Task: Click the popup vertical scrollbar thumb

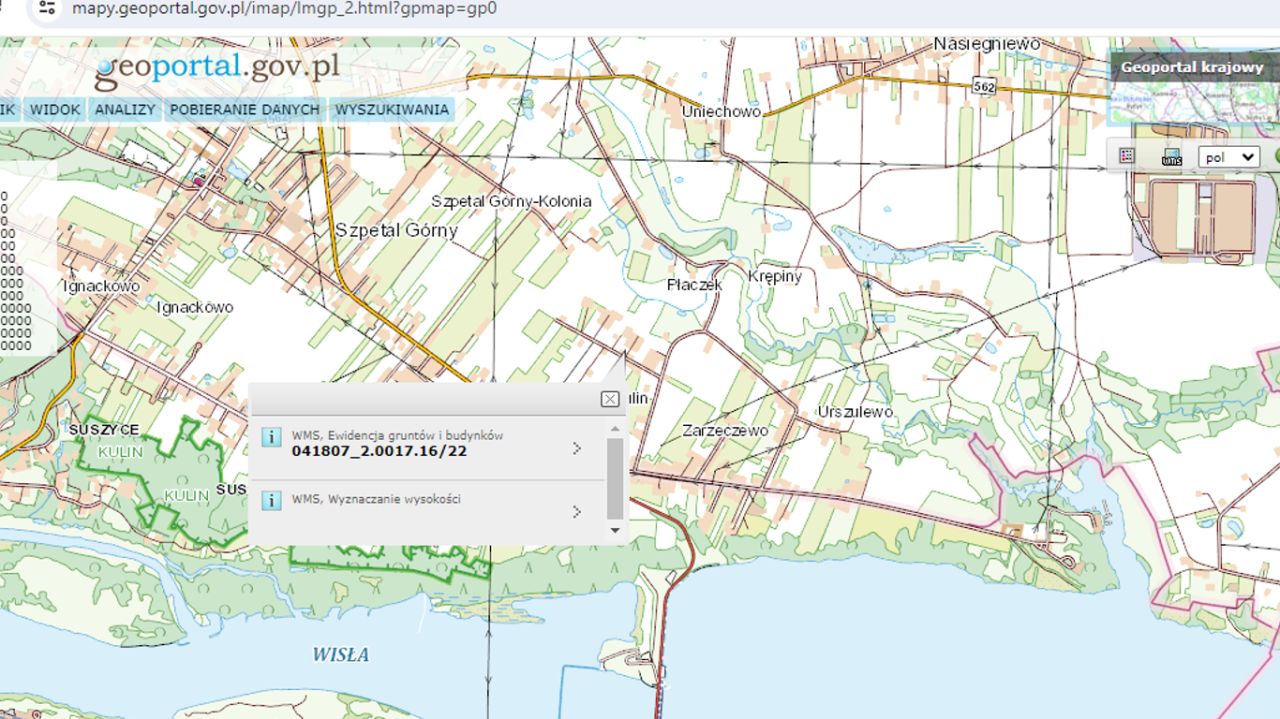Action: [x=615, y=478]
